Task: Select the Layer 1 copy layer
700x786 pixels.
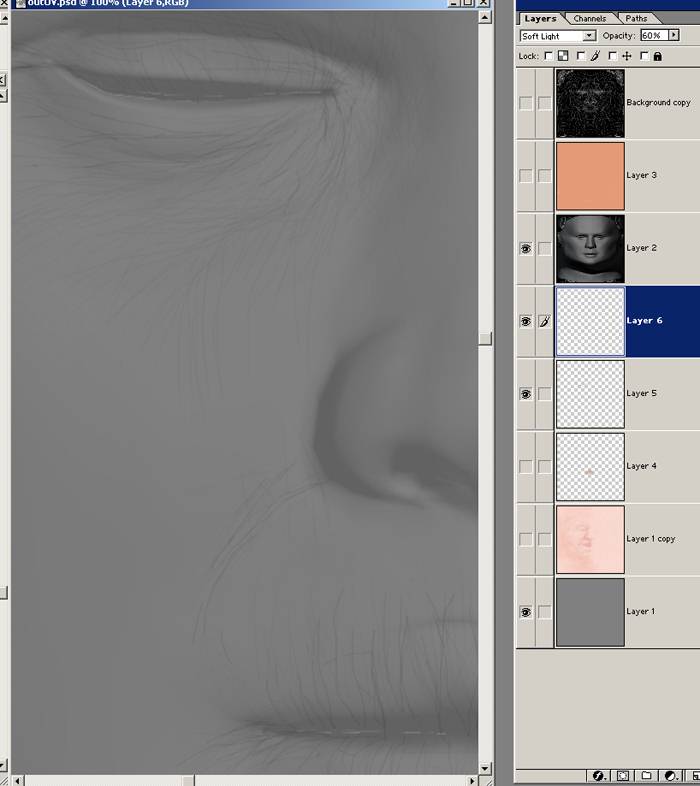Action: click(650, 539)
